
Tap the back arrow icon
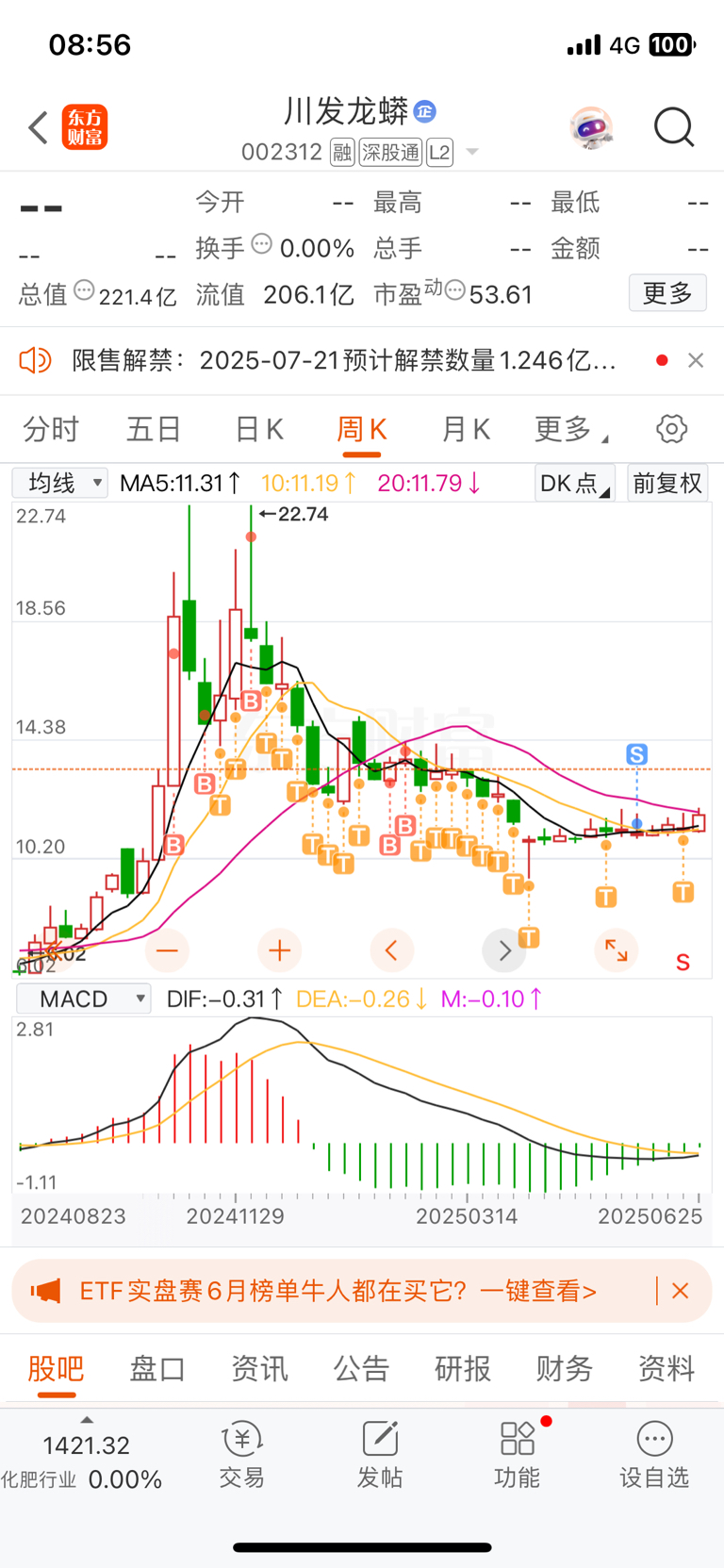point(38,127)
